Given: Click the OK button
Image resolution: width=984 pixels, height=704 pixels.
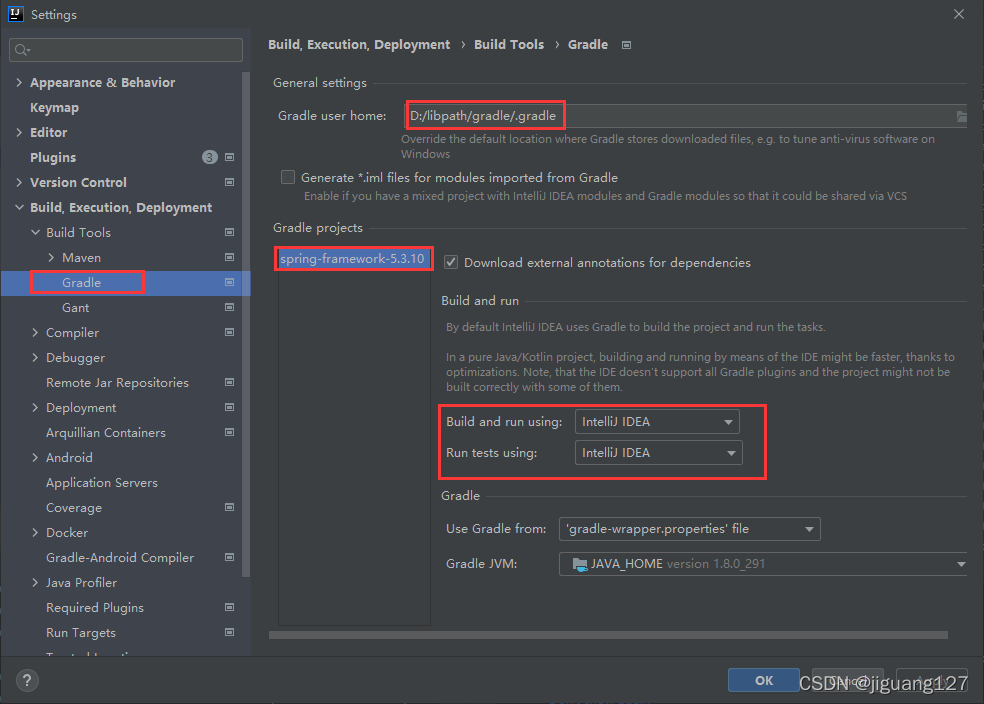Looking at the screenshot, I should click(x=763, y=680).
